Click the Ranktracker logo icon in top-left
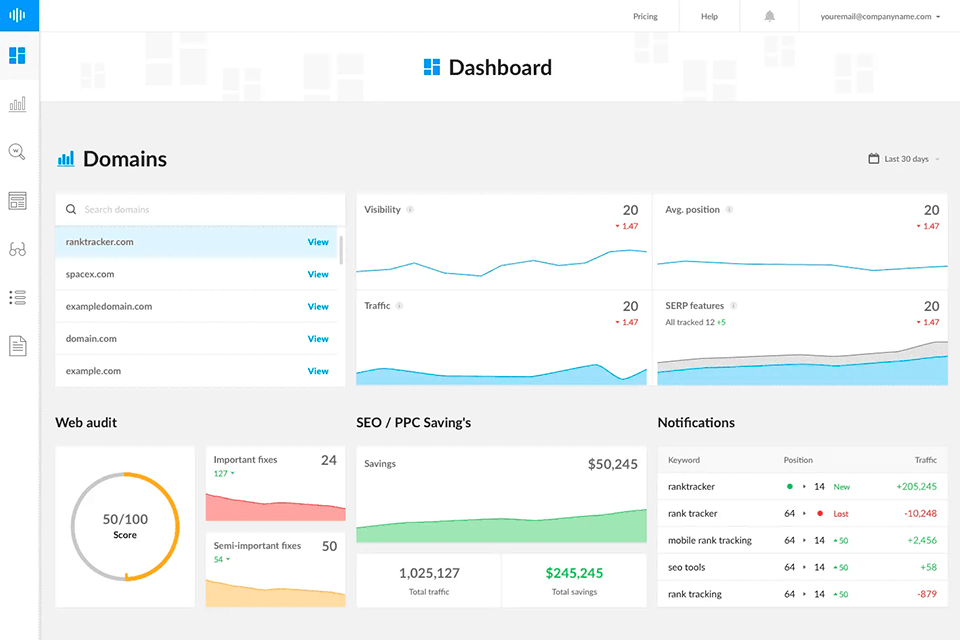This screenshot has width=960, height=640. pyautogui.click(x=17, y=15)
